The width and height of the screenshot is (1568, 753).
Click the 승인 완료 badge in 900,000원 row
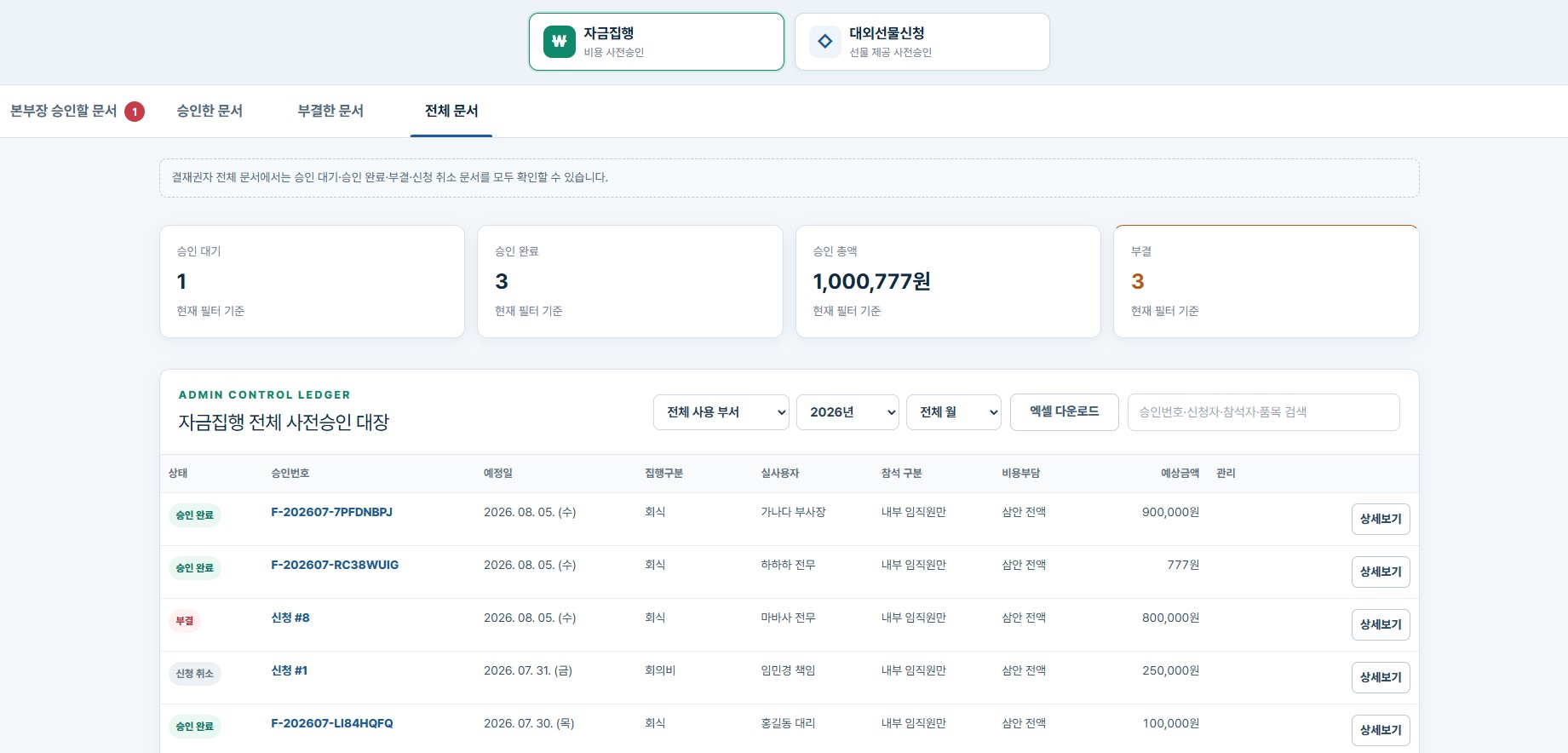195,515
